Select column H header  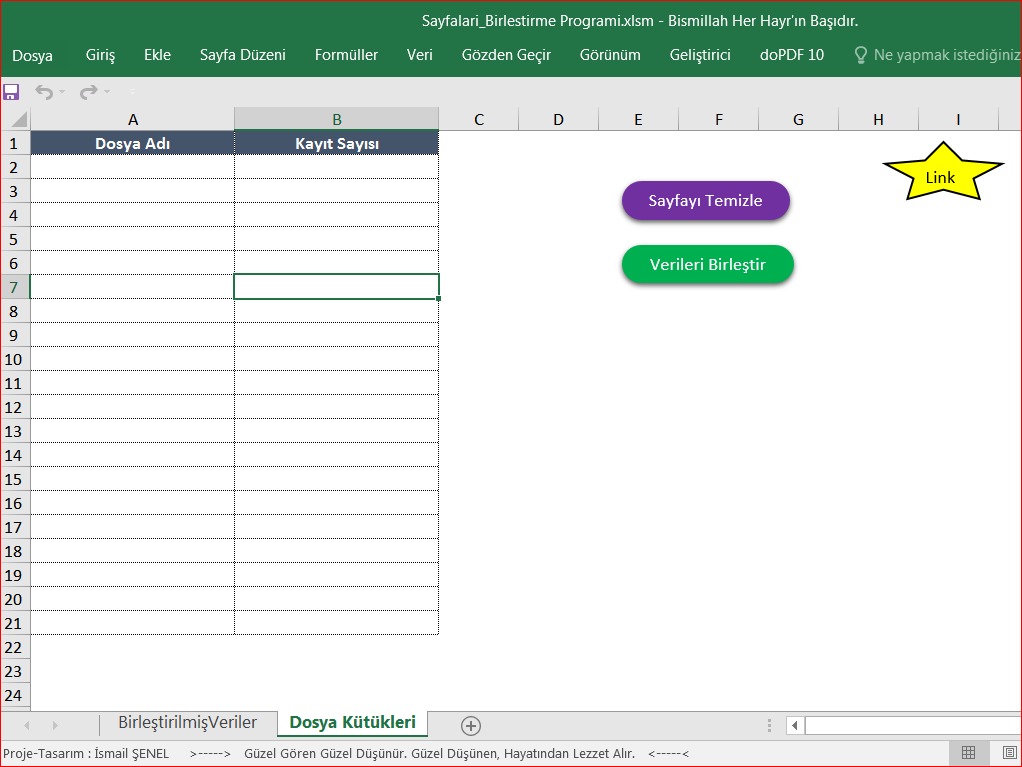pyautogui.click(x=879, y=119)
